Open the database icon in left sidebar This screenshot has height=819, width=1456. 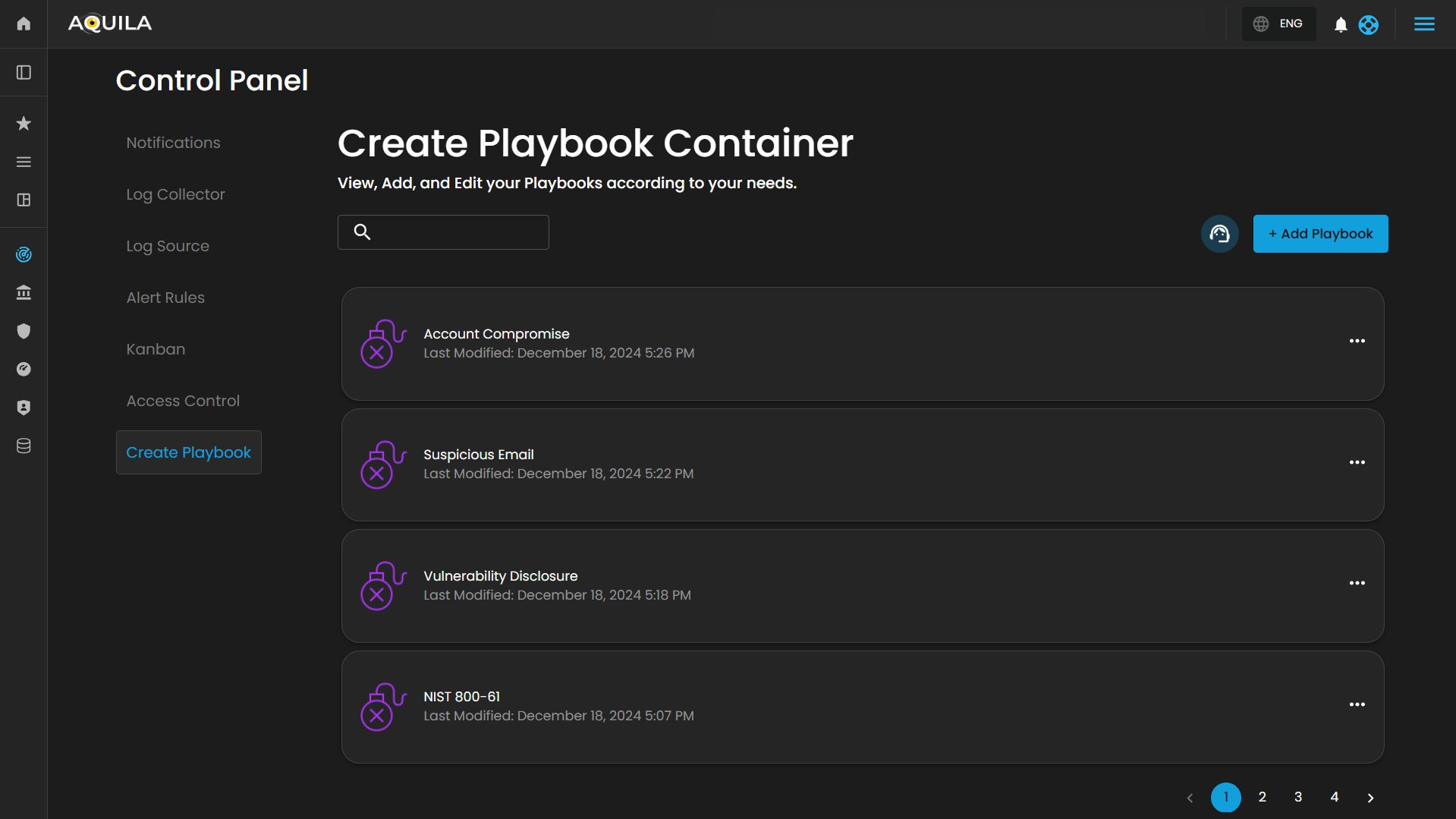pyautogui.click(x=24, y=446)
